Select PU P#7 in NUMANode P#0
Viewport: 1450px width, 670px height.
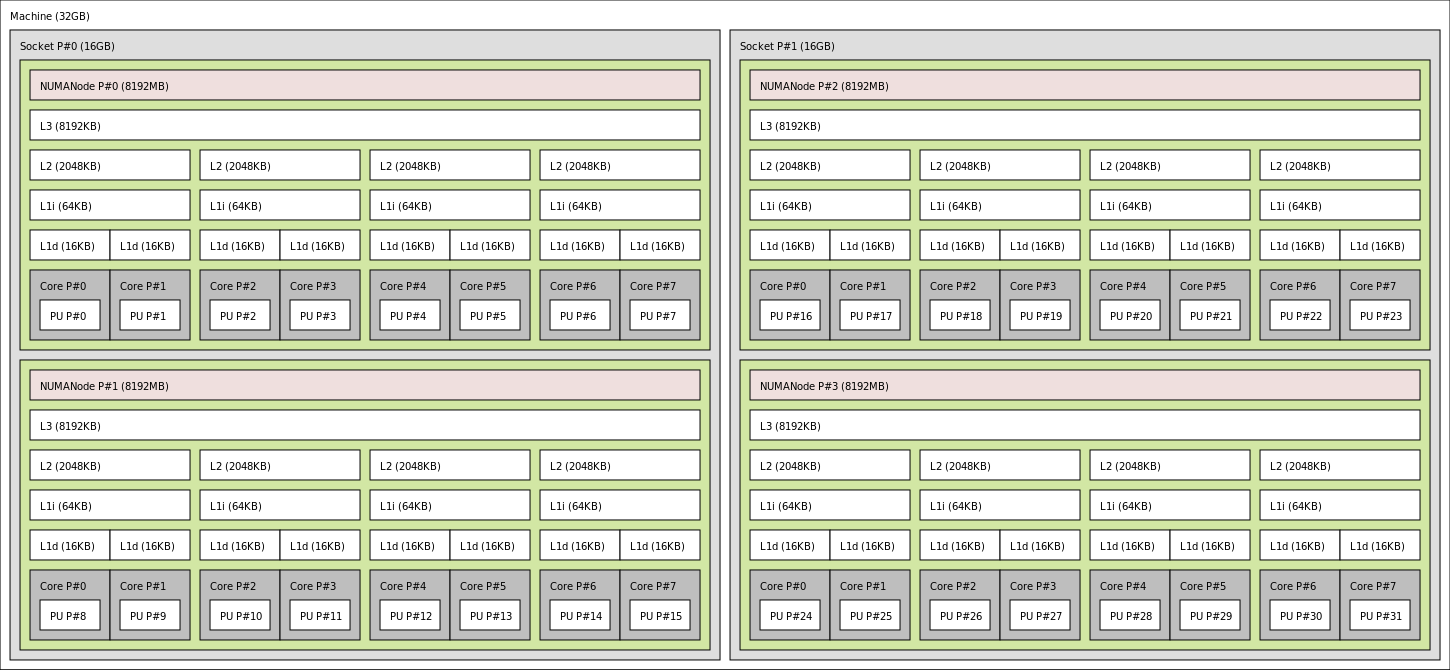click(x=659, y=316)
